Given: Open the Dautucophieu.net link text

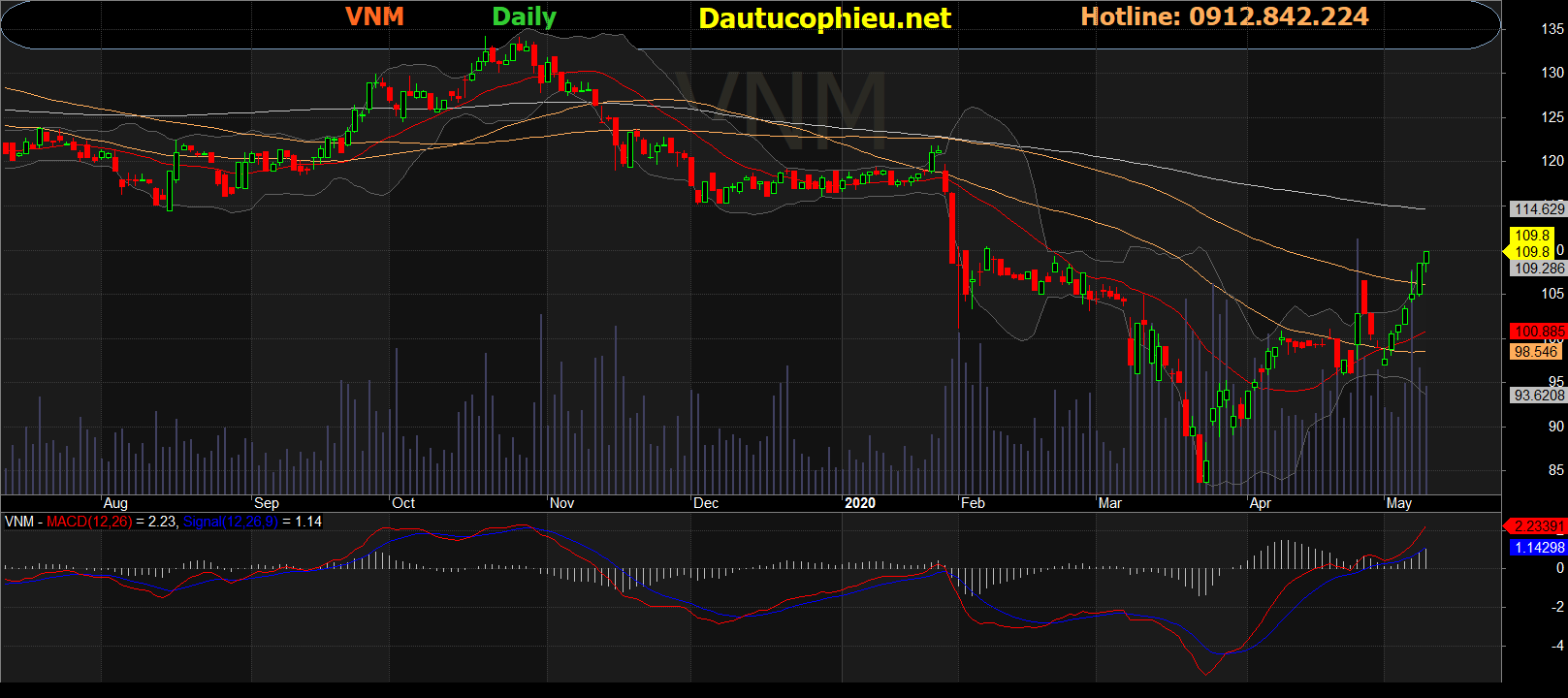Looking at the screenshot, I should 825,18.
